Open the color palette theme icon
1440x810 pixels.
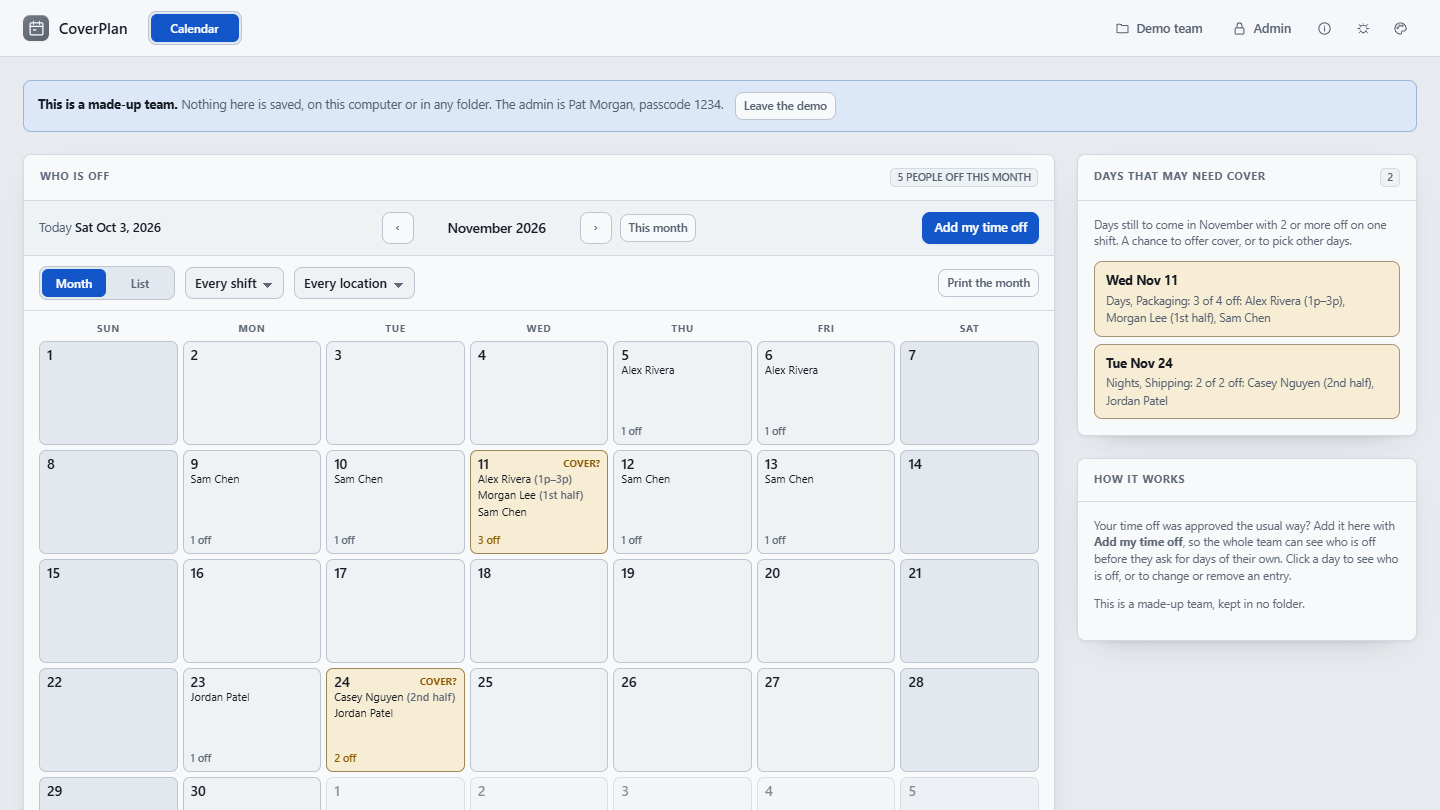1401,29
